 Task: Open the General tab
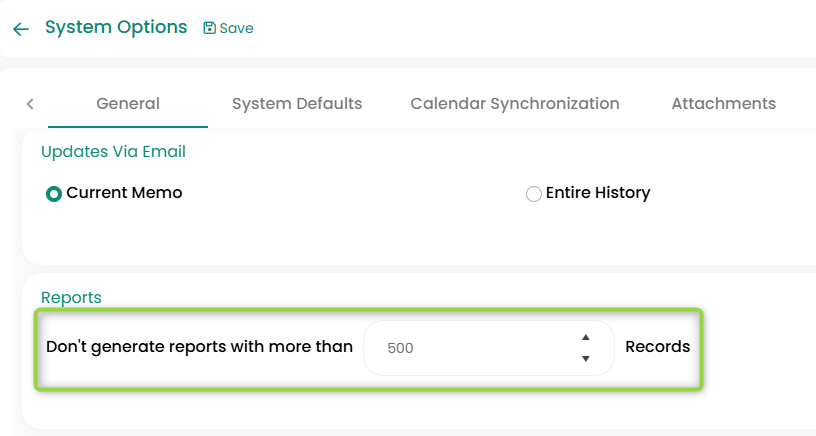point(128,104)
